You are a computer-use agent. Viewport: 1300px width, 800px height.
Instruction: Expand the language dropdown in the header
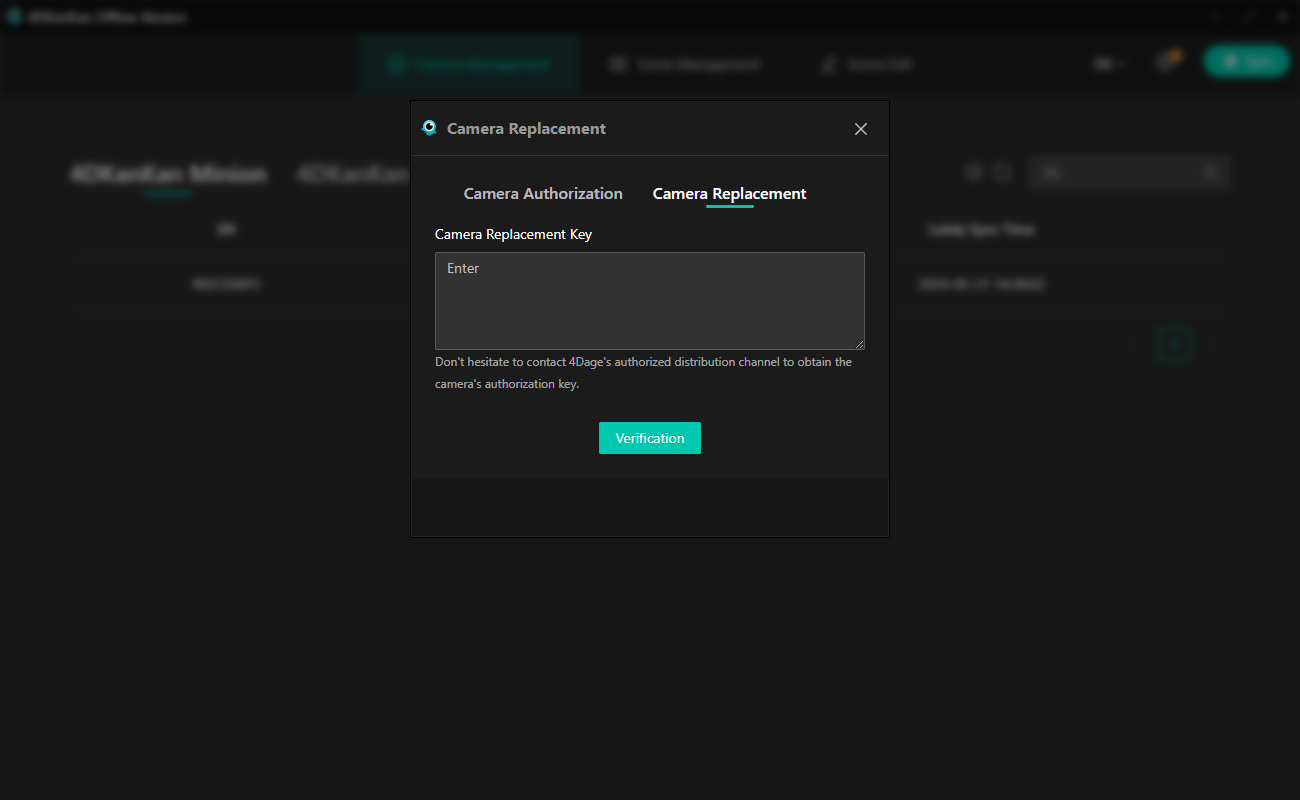tap(1108, 63)
